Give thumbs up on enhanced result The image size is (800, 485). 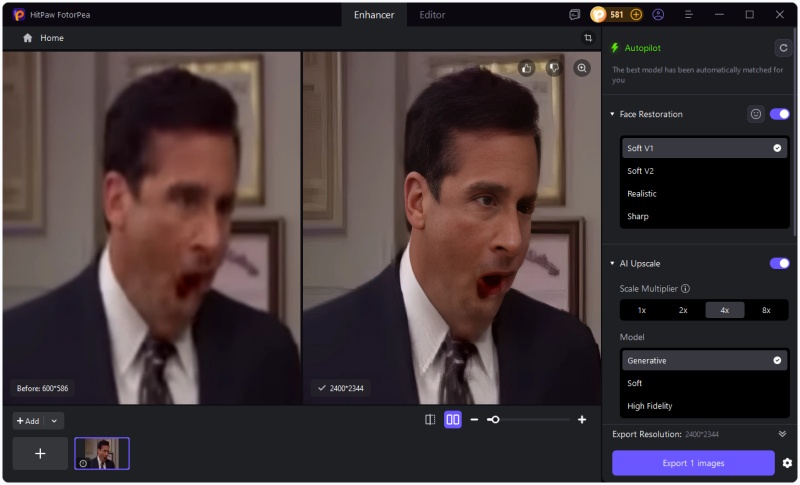527,68
